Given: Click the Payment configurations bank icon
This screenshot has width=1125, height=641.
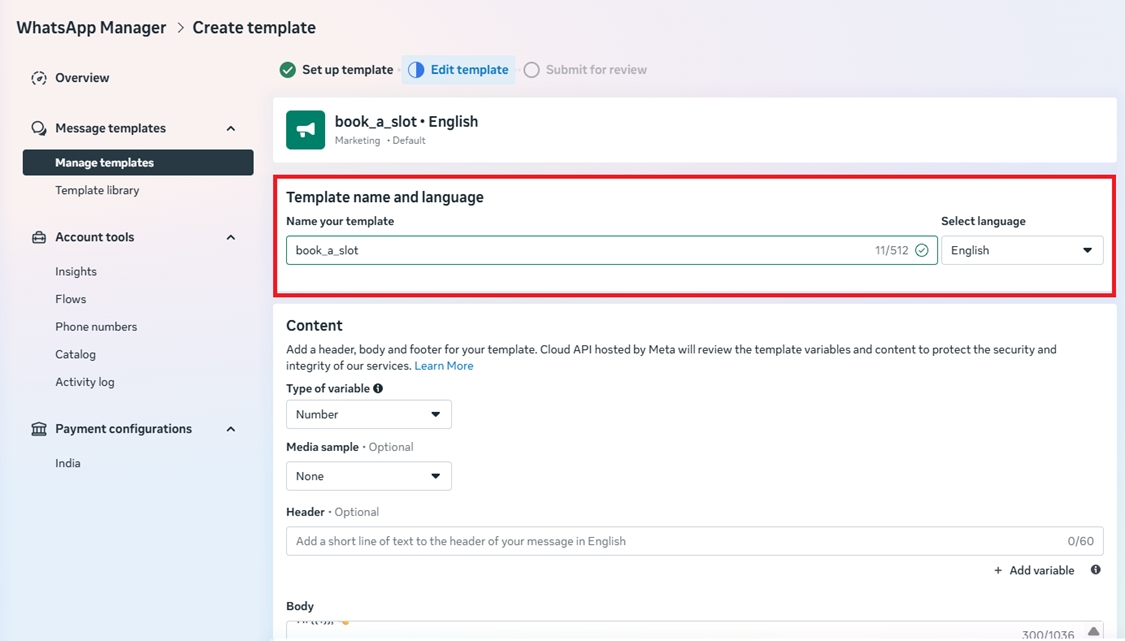Looking at the screenshot, I should (x=39, y=429).
